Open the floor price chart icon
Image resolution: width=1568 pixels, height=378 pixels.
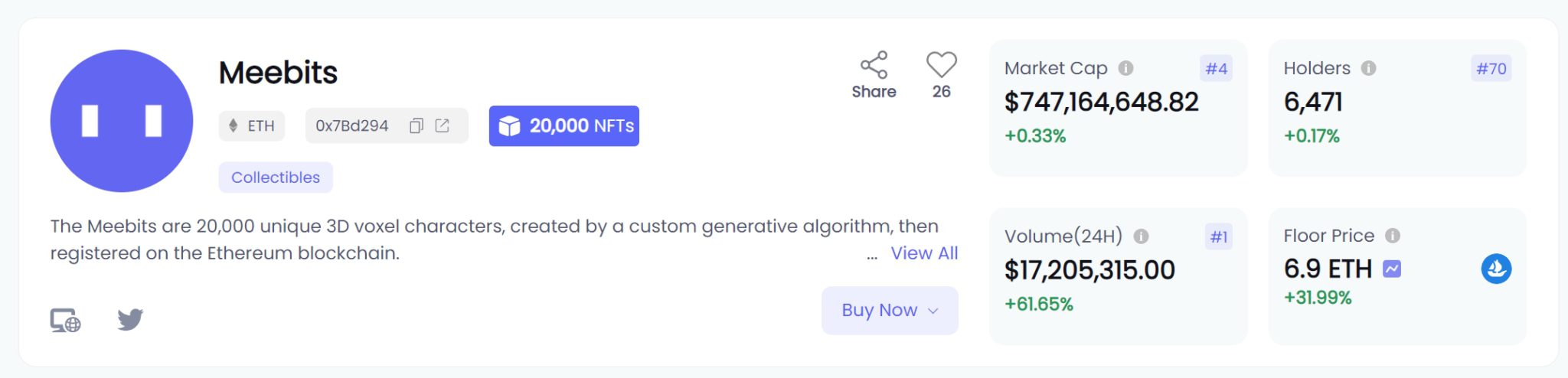point(1392,269)
